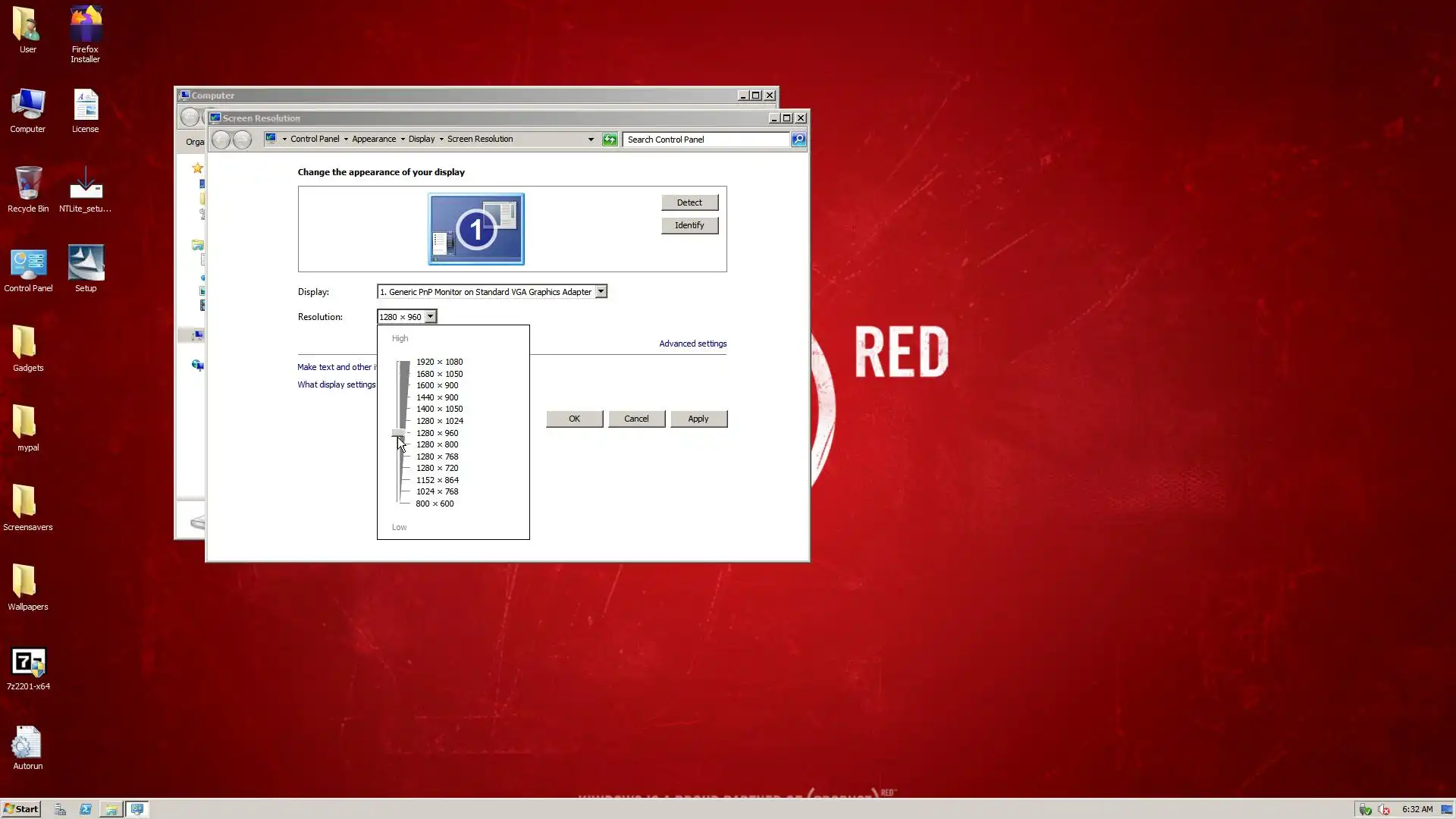
Task: Click the refresh icon beside address bar
Action: pyautogui.click(x=610, y=140)
